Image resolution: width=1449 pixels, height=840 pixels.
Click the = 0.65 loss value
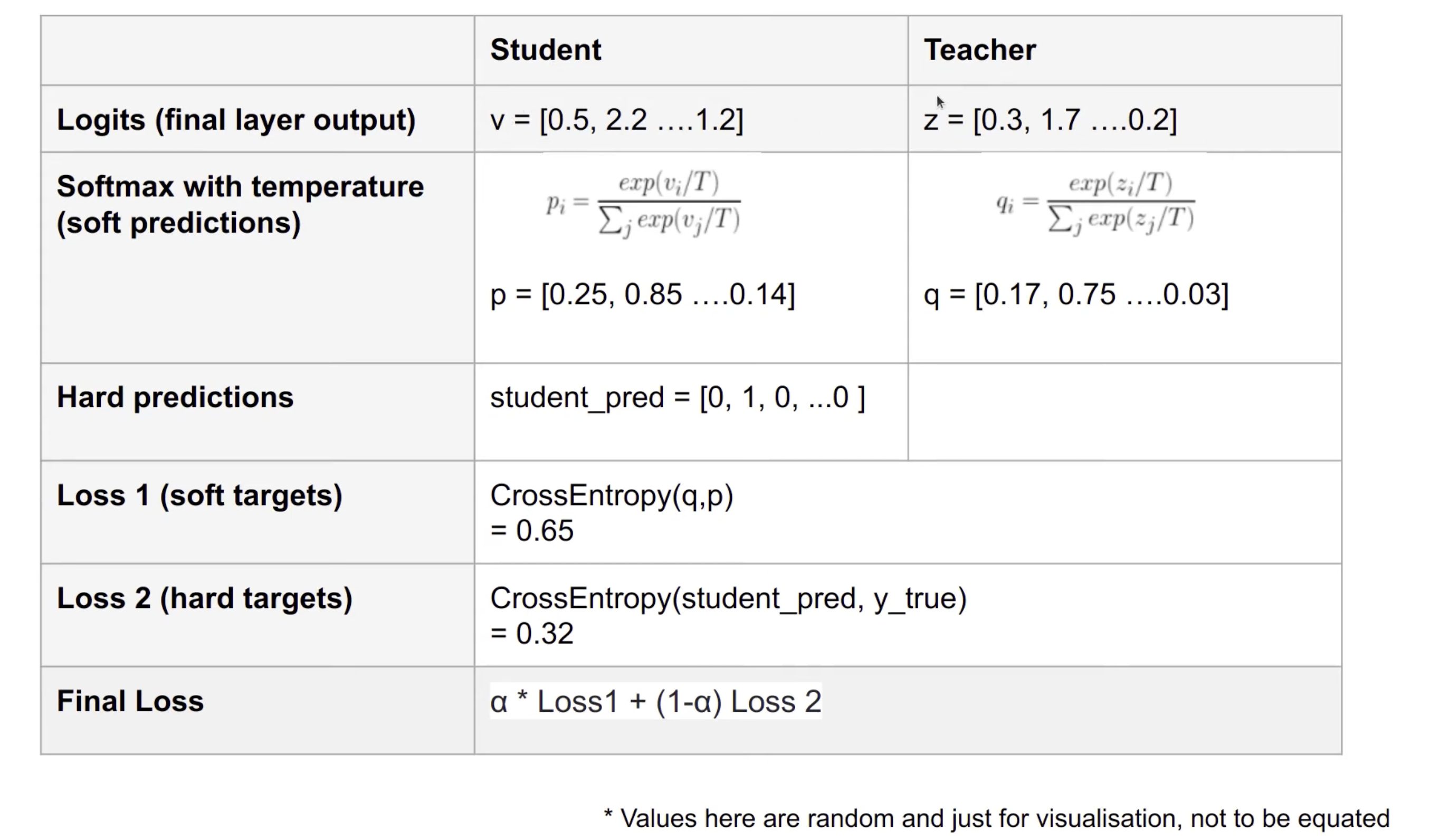point(532,530)
